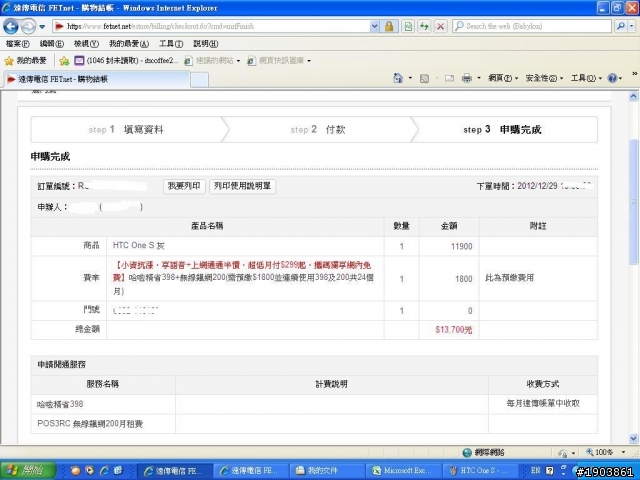This screenshot has height=480, width=640.
Task: Click the 列印使用說明單 button
Action: [x=242, y=186]
